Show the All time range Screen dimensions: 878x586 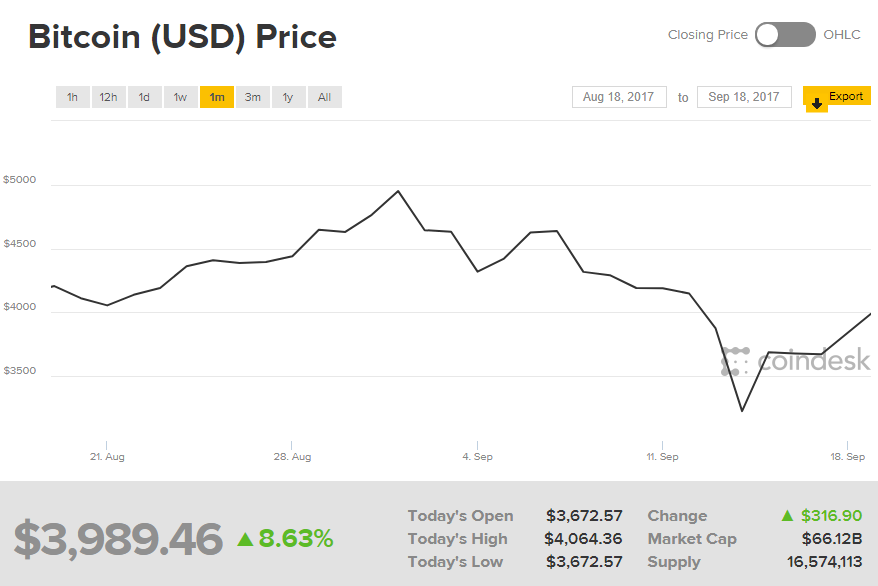pos(324,97)
